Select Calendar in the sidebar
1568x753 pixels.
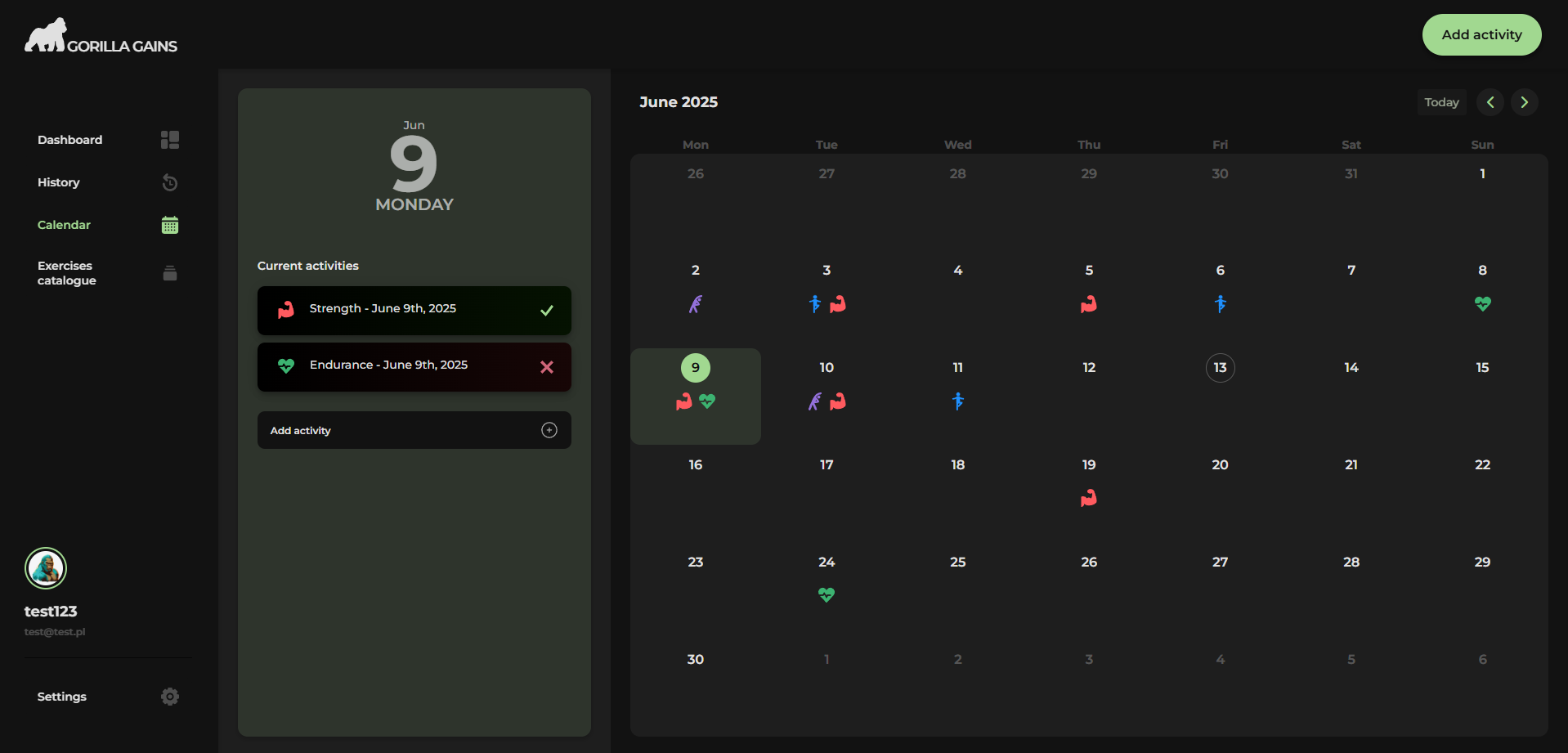click(x=64, y=225)
